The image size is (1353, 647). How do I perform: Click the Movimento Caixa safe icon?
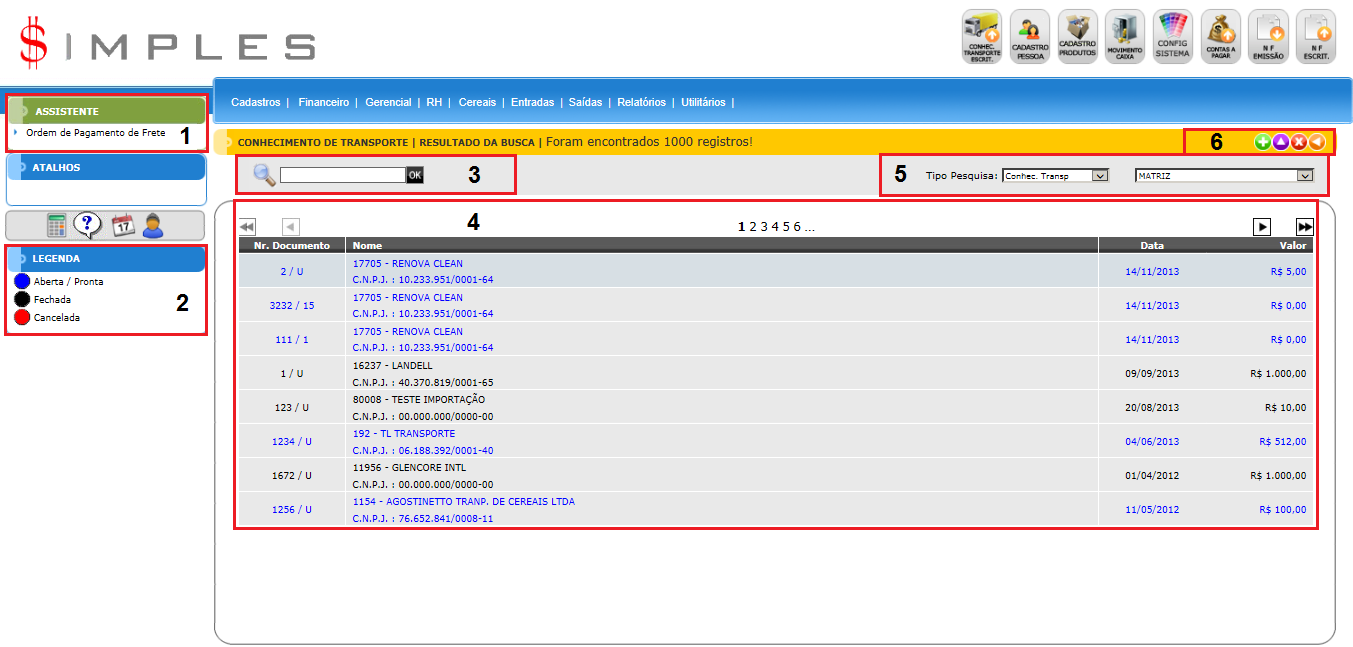pyautogui.click(x=1125, y=37)
